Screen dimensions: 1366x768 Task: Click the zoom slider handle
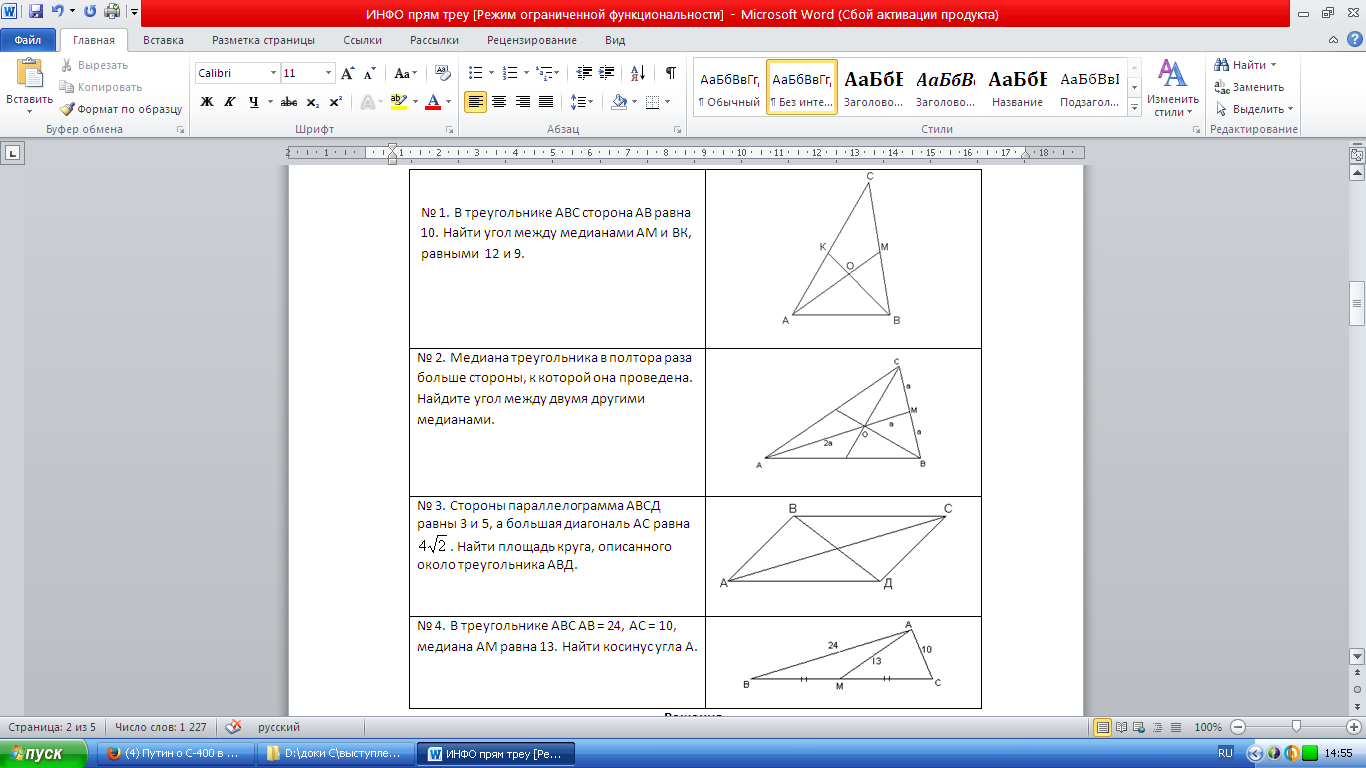point(1296,727)
